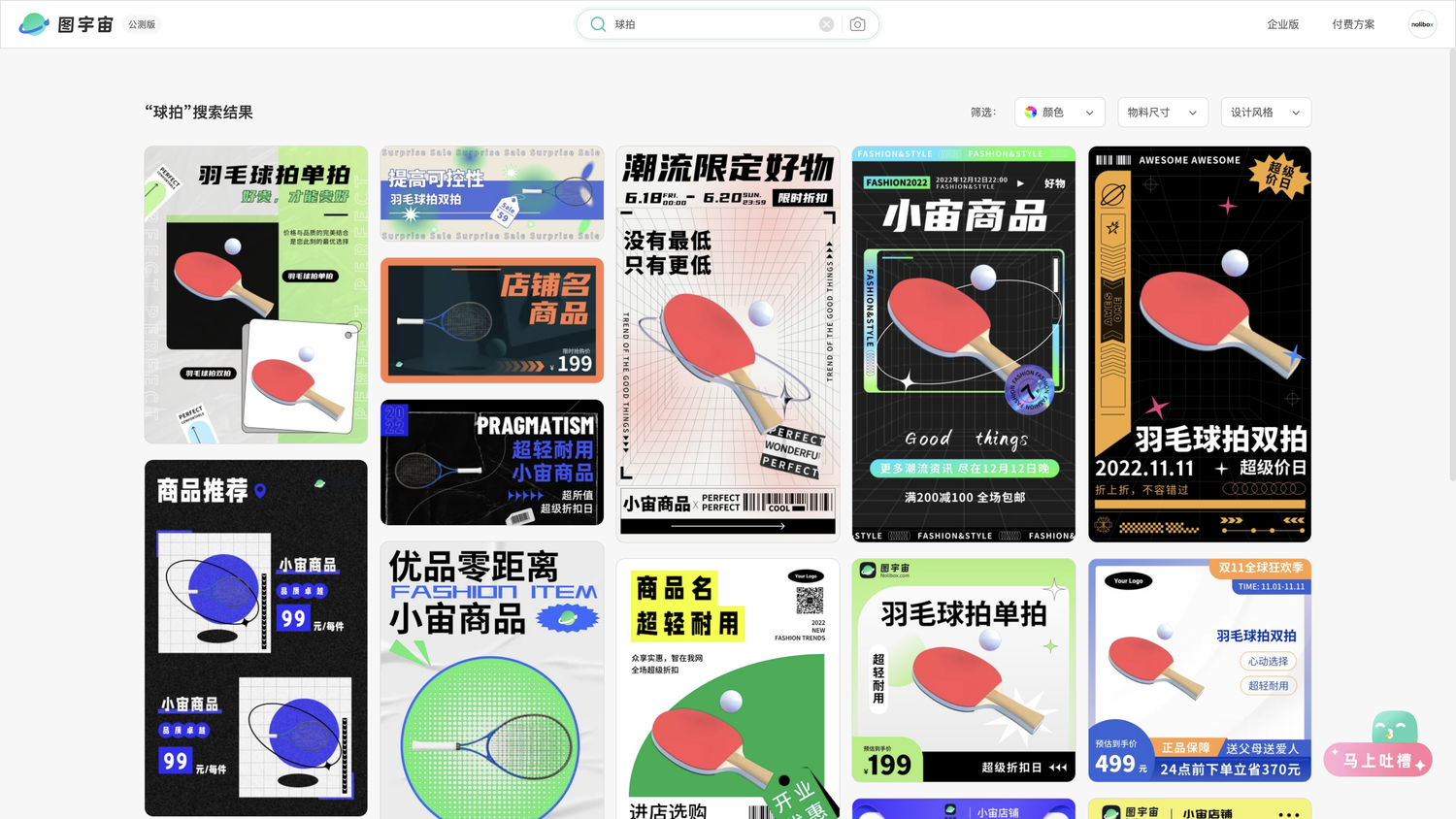Open the 店铺名商品 199 banner template
Image resolution: width=1456 pixels, height=819 pixels.
pyautogui.click(x=492, y=320)
